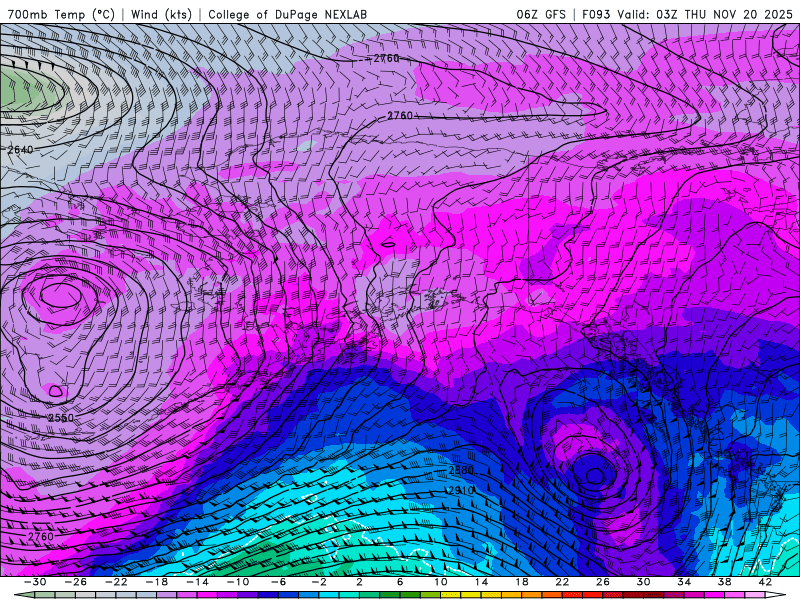Click the "F093 Valid: 03Z THU NOV 20 2025" text
The height and width of the screenshot is (600, 800).
click(687, 14)
